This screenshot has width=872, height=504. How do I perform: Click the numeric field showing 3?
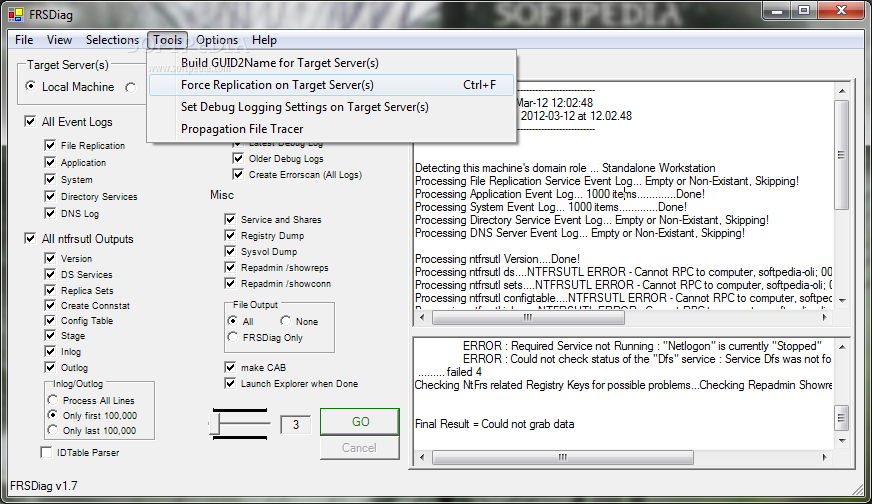[x=295, y=424]
